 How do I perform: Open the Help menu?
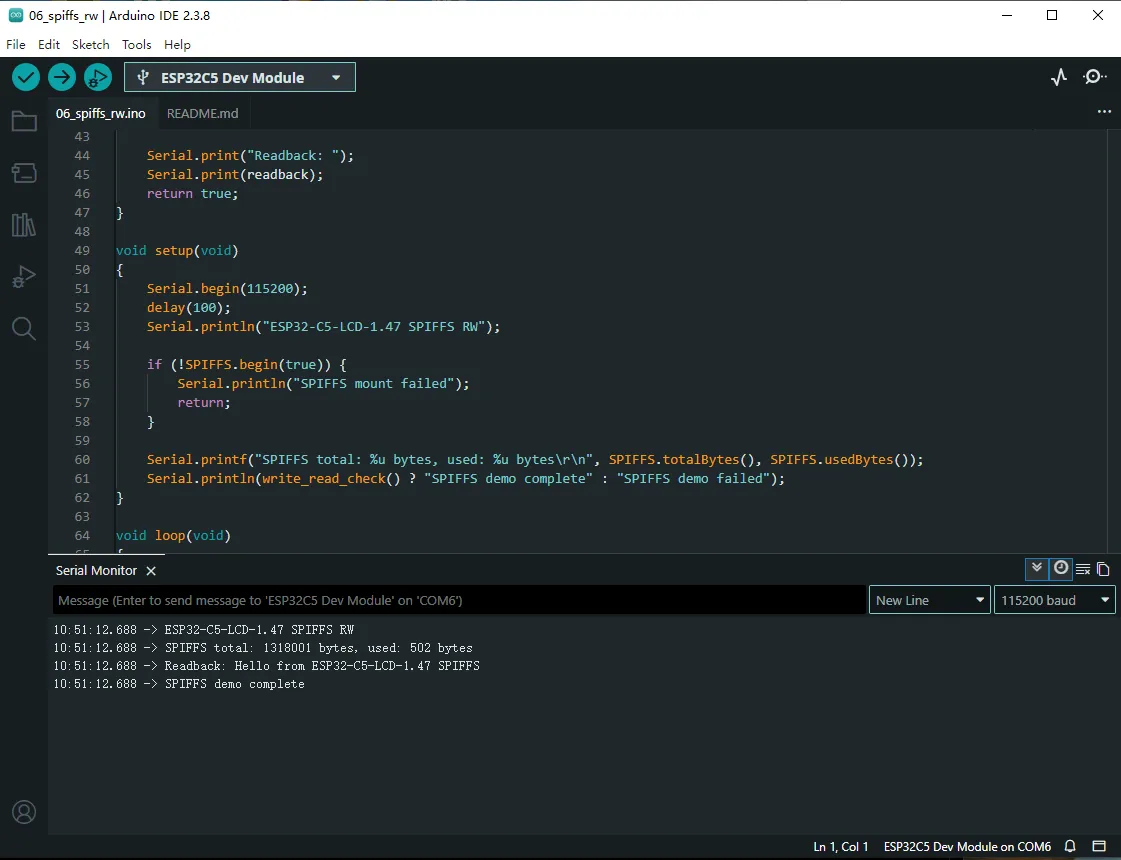177,44
